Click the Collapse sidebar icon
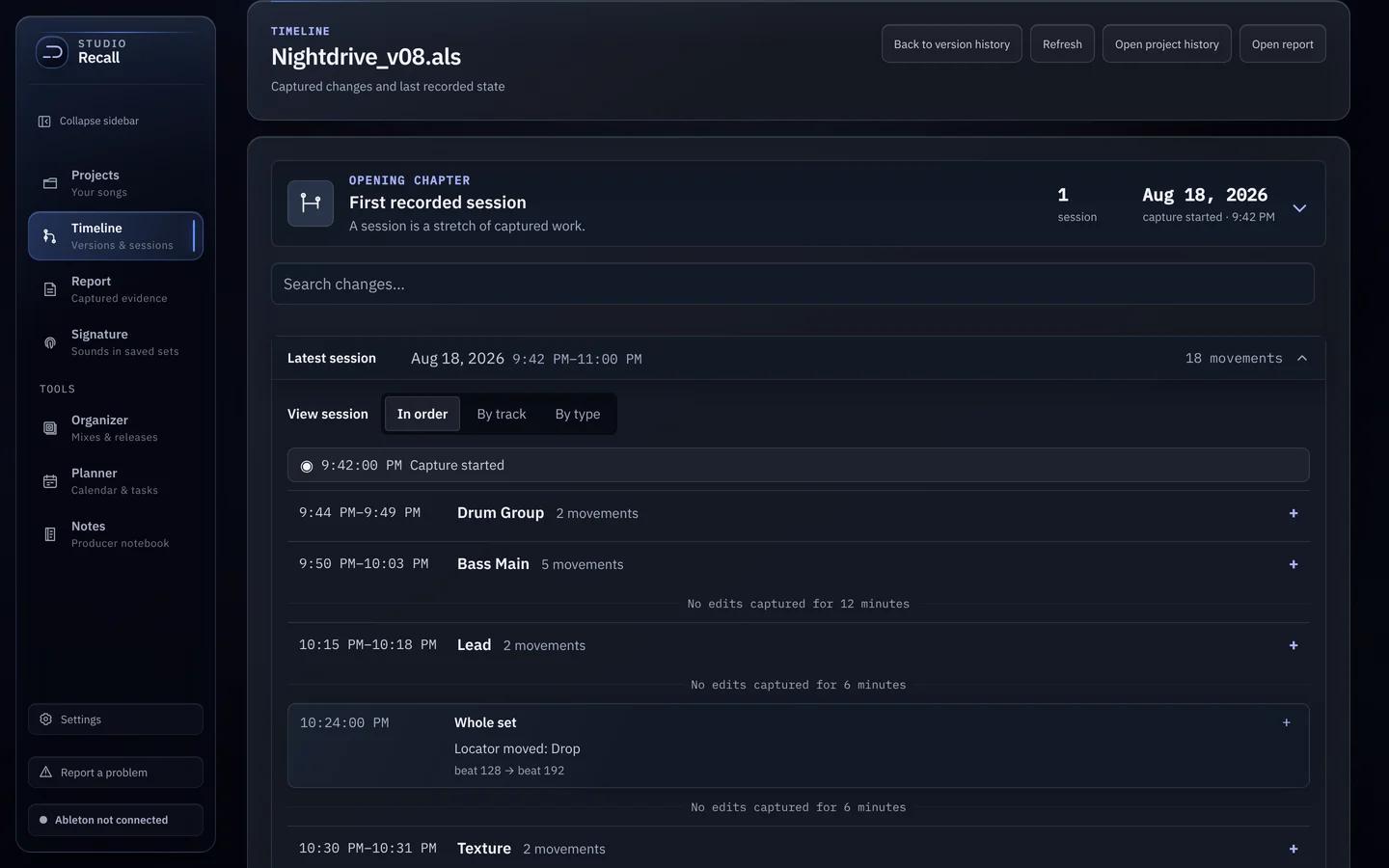The image size is (1389, 868). click(x=44, y=122)
